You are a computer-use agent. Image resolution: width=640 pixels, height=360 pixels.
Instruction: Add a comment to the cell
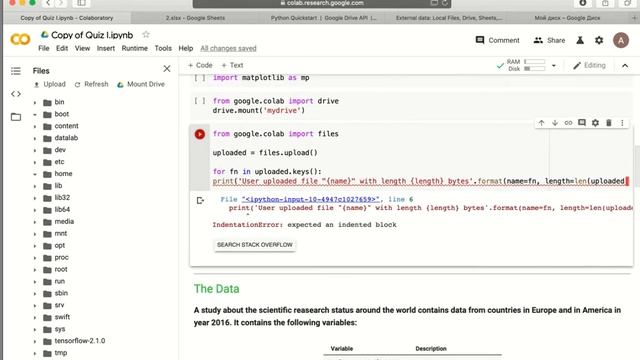click(x=582, y=123)
